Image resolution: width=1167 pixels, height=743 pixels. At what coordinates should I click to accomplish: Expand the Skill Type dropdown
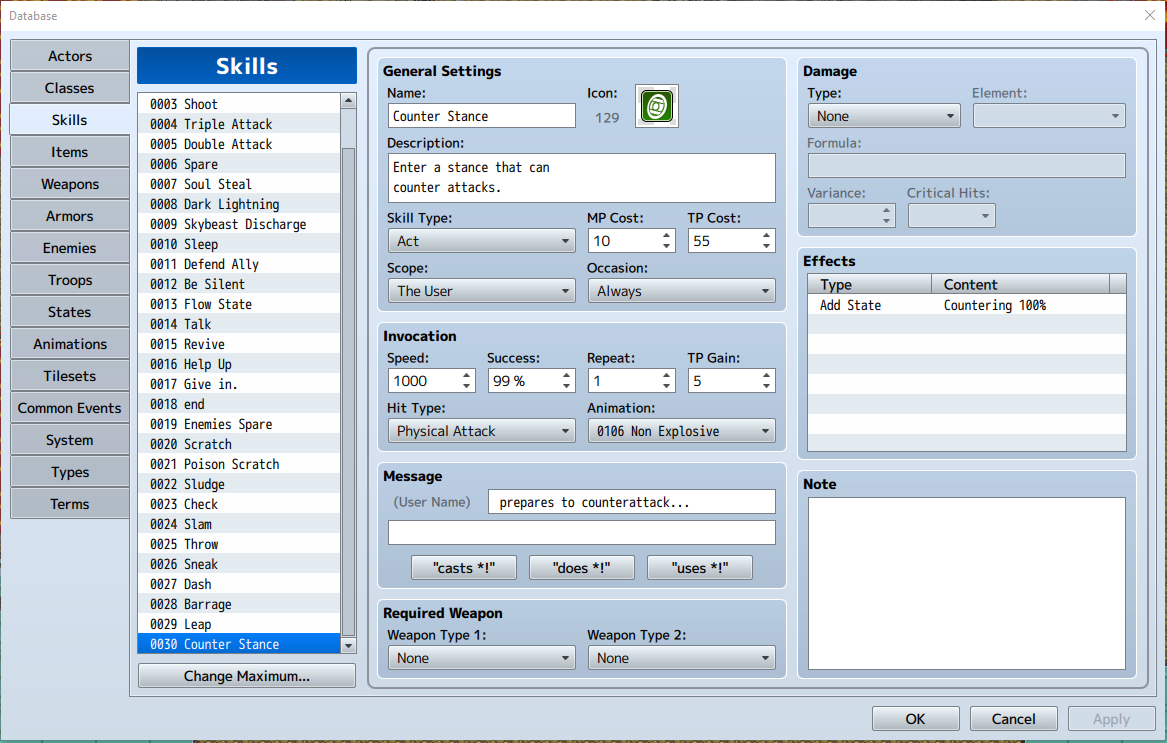click(482, 241)
